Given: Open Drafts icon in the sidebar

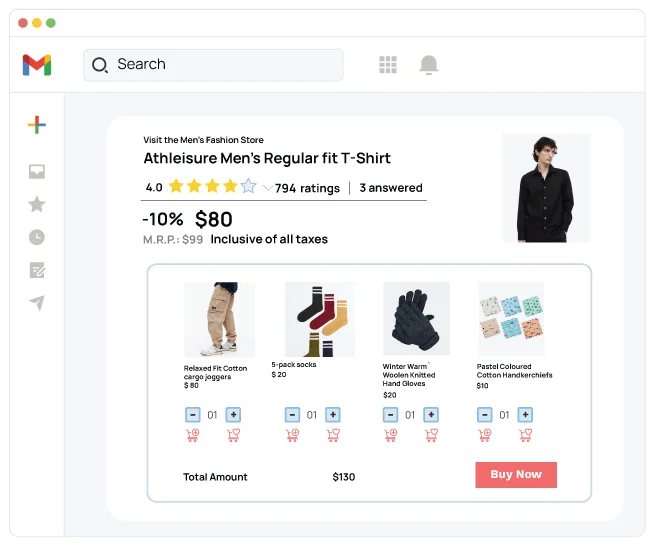Looking at the screenshot, I should pyautogui.click(x=37, y=270).
